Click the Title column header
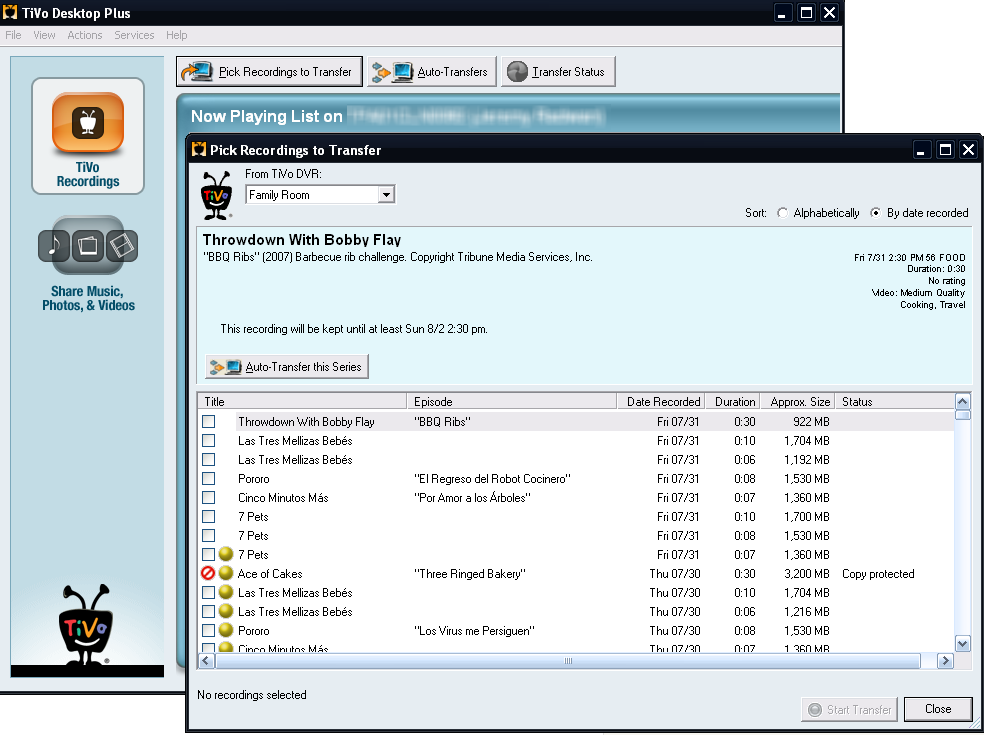987x735 pixels. click(x=302, y=401)
